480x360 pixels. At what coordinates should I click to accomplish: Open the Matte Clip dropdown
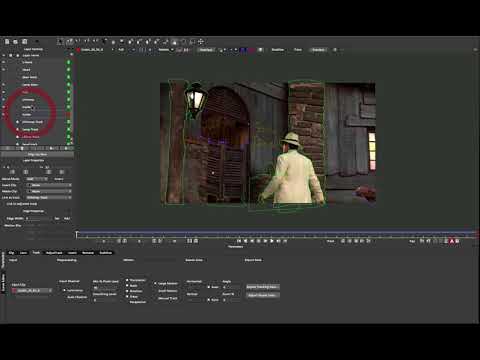click(x=49, y=191)
